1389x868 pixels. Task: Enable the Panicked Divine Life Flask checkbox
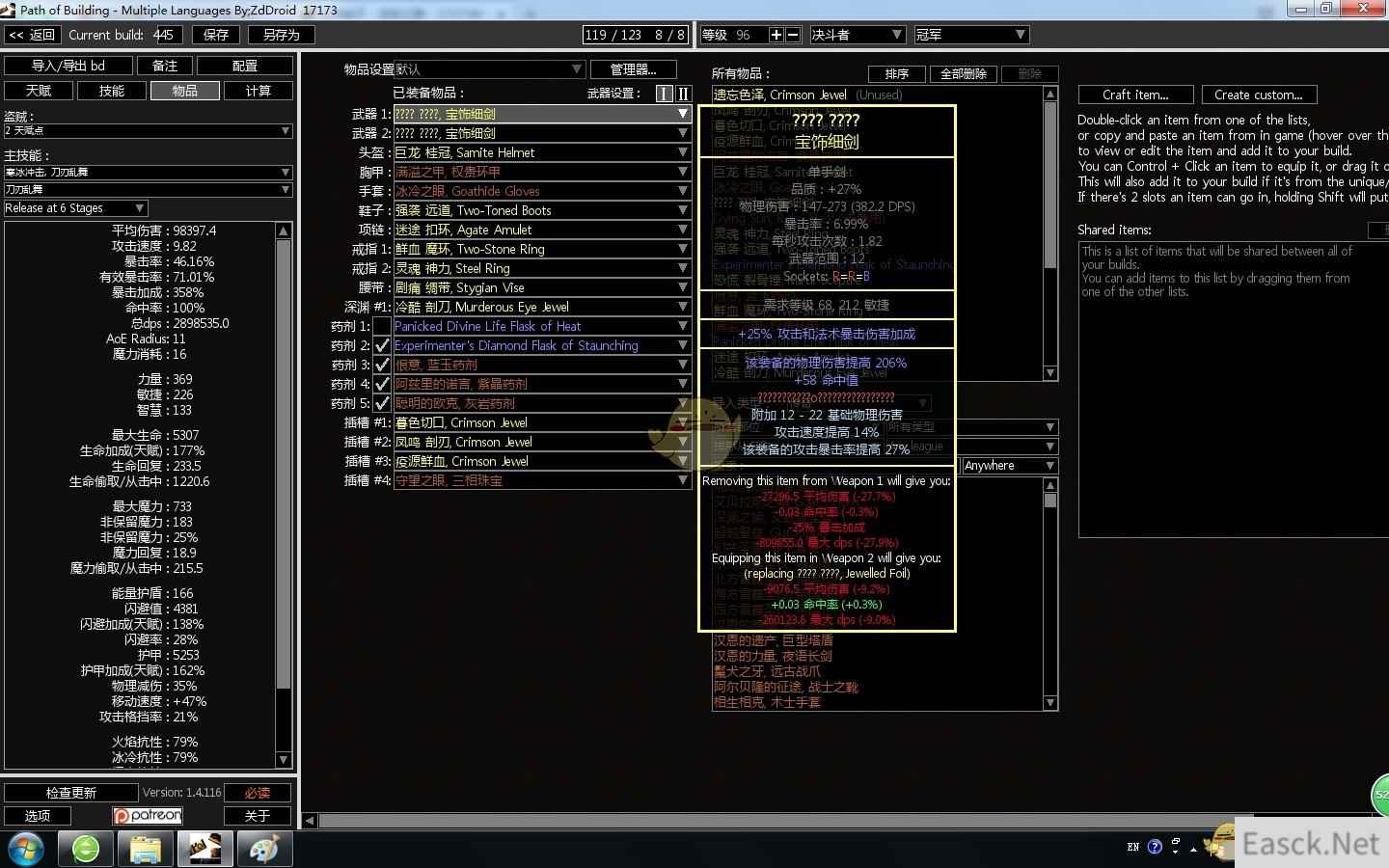click(382, 326)
